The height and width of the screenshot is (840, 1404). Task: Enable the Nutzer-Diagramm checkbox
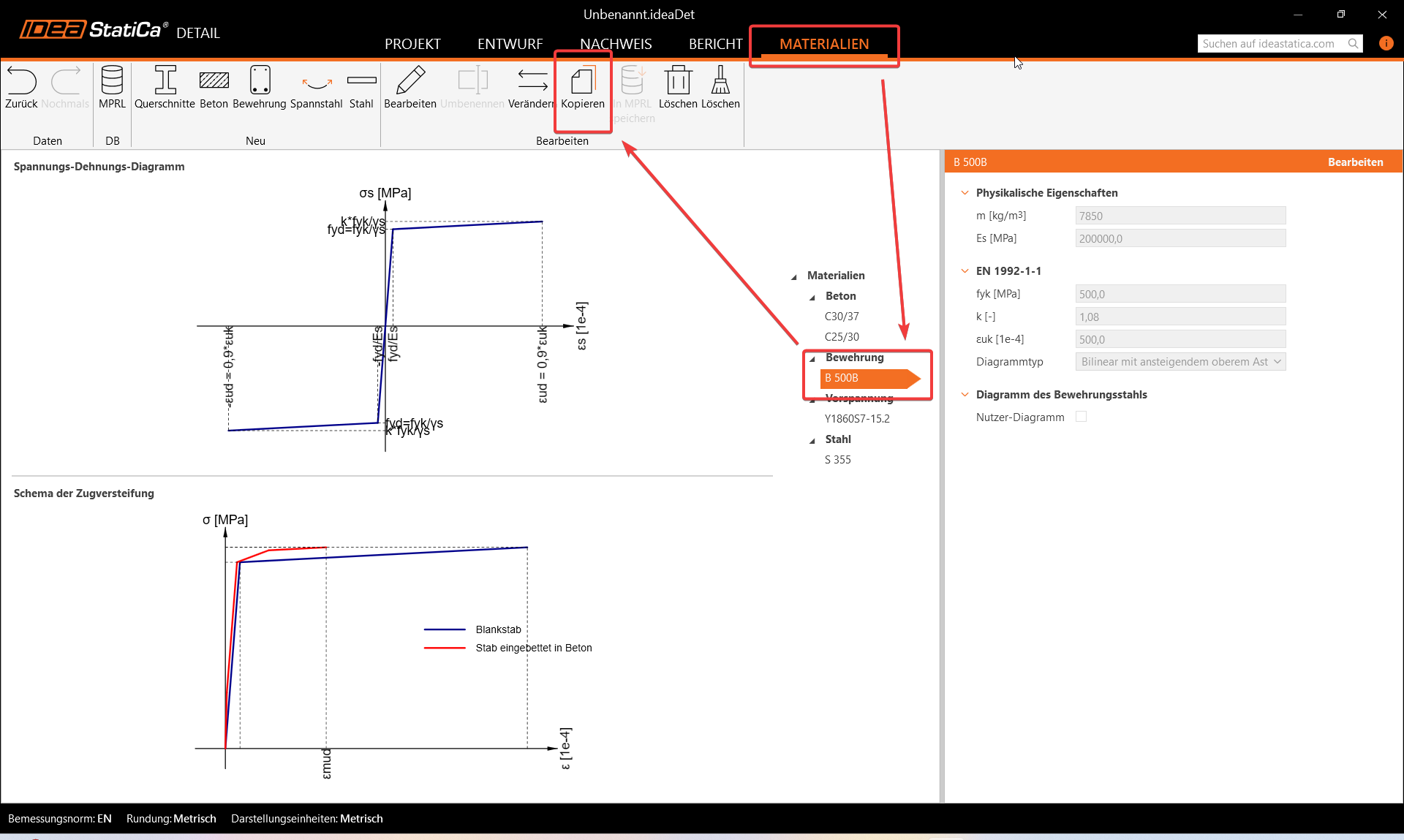click(x=1081, y=417)
